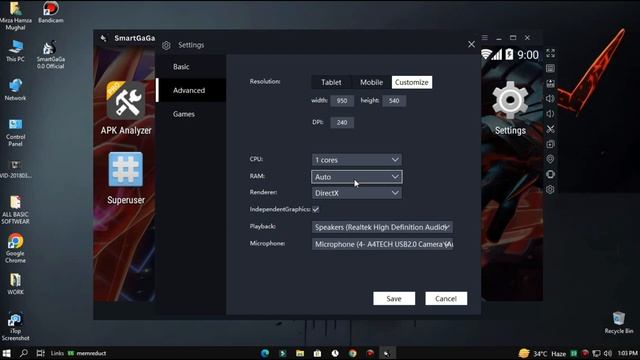640x360 pixels.
Task: Open taskbar search magnifier
Action: point(24,353)
